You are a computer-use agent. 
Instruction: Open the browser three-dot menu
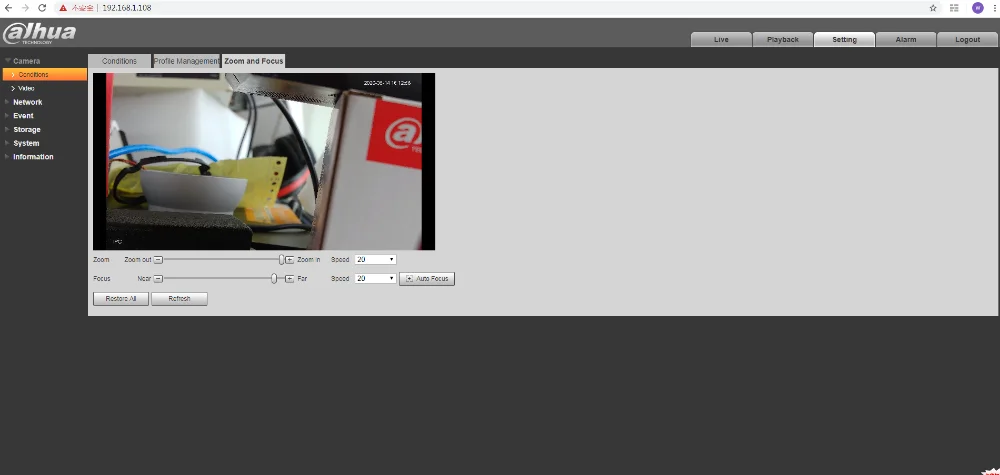click(x=994, y=8)
